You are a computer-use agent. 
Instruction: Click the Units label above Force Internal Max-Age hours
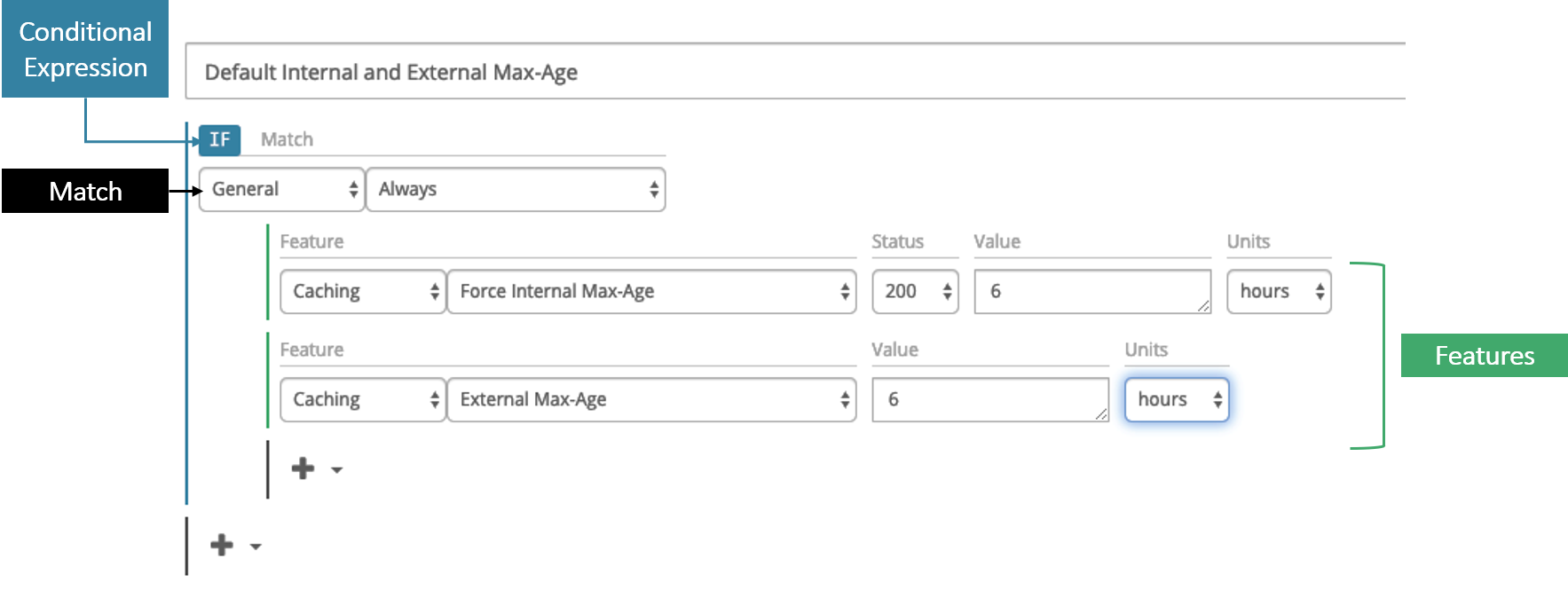click(1249, 241)
